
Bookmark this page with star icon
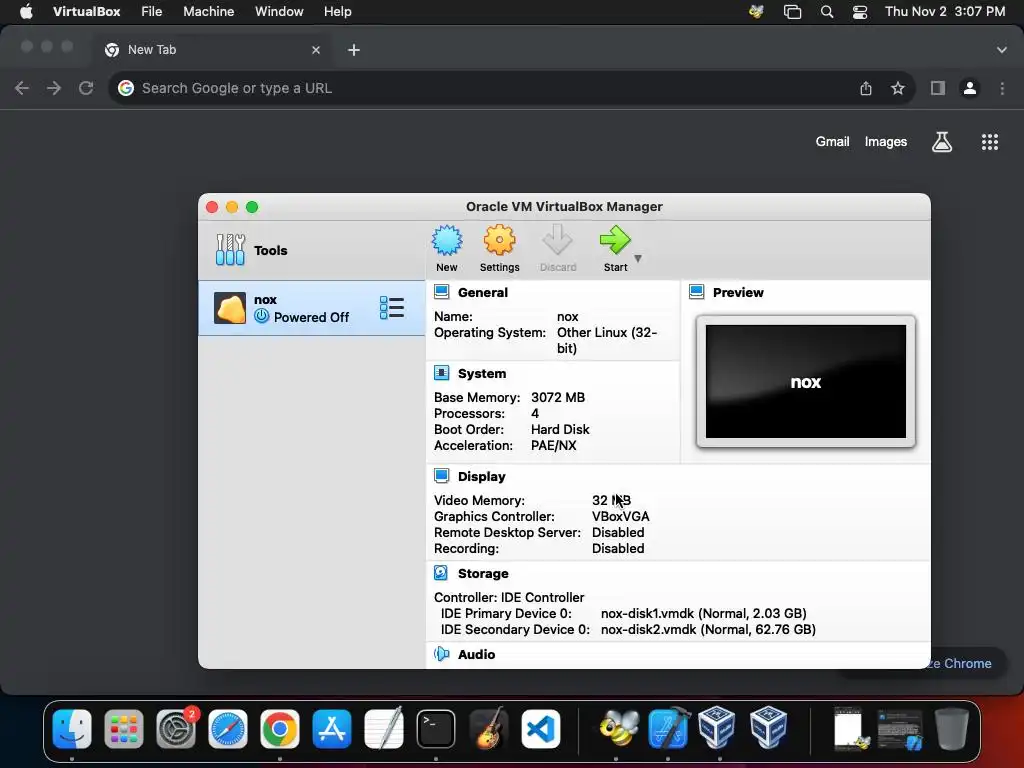pyautogui.click(x=898, y=88)
